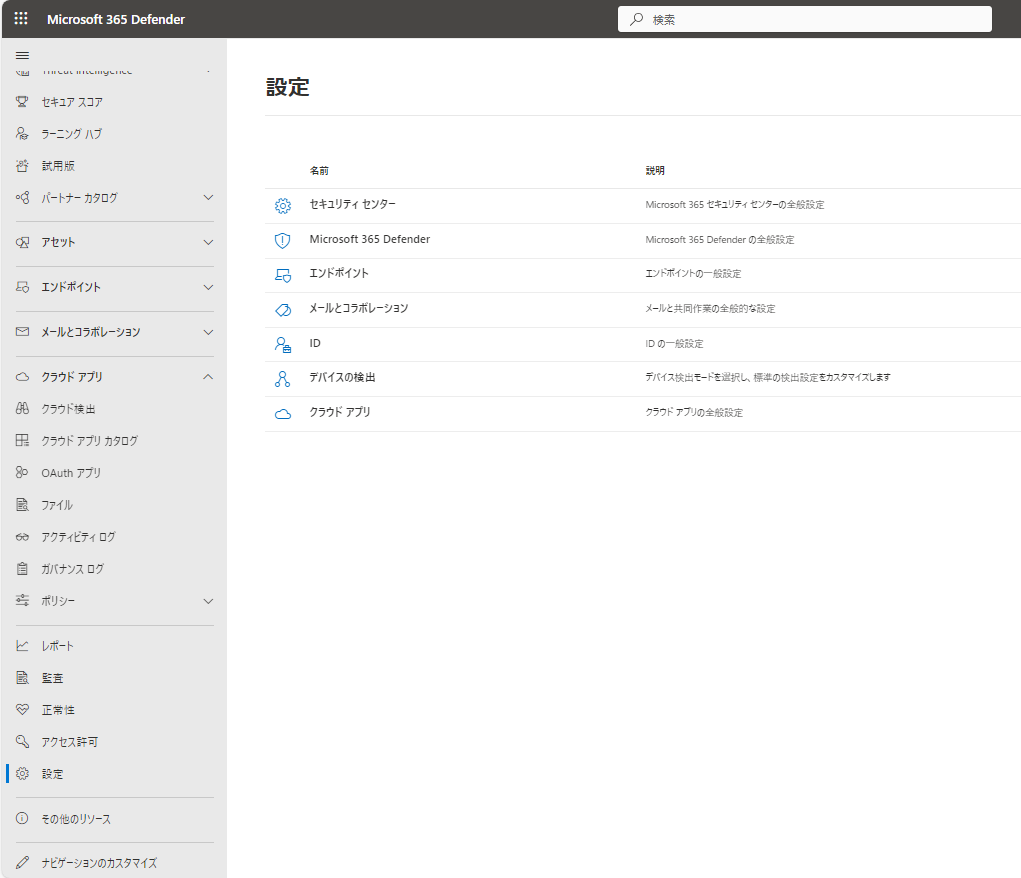This screenshot has width=1021, height=878.
Task: Click the Email row icon in settings table
Action: [x=283, y=310]
